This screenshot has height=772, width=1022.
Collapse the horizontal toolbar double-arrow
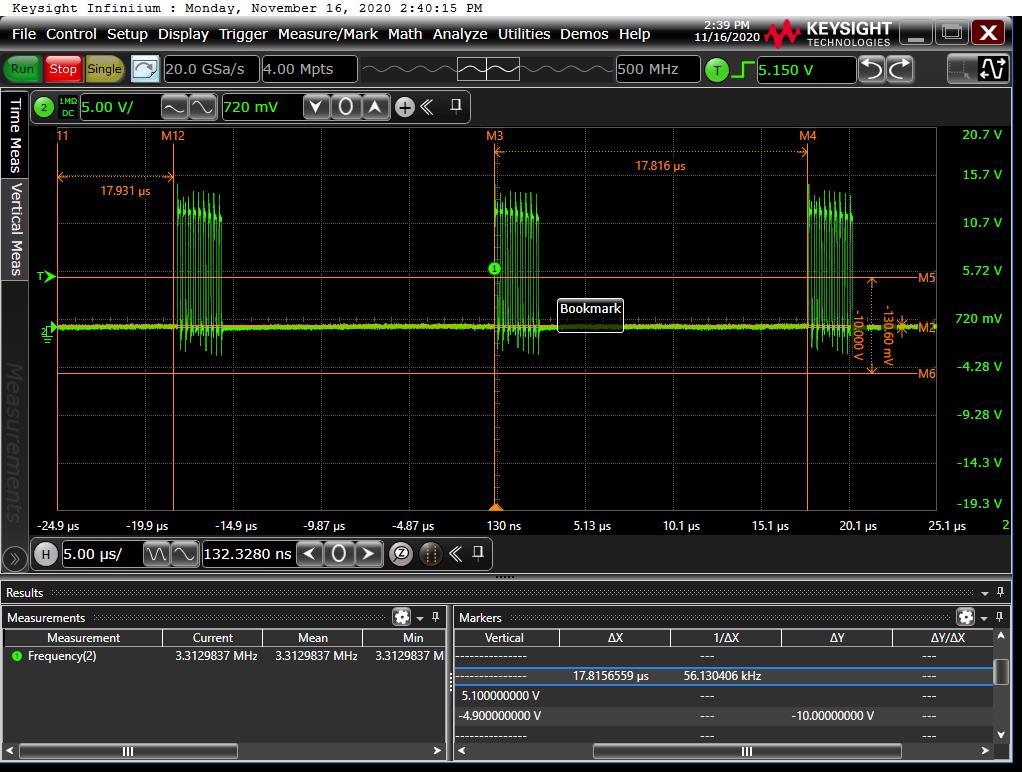pyautogui.click(x=456, y=554)
